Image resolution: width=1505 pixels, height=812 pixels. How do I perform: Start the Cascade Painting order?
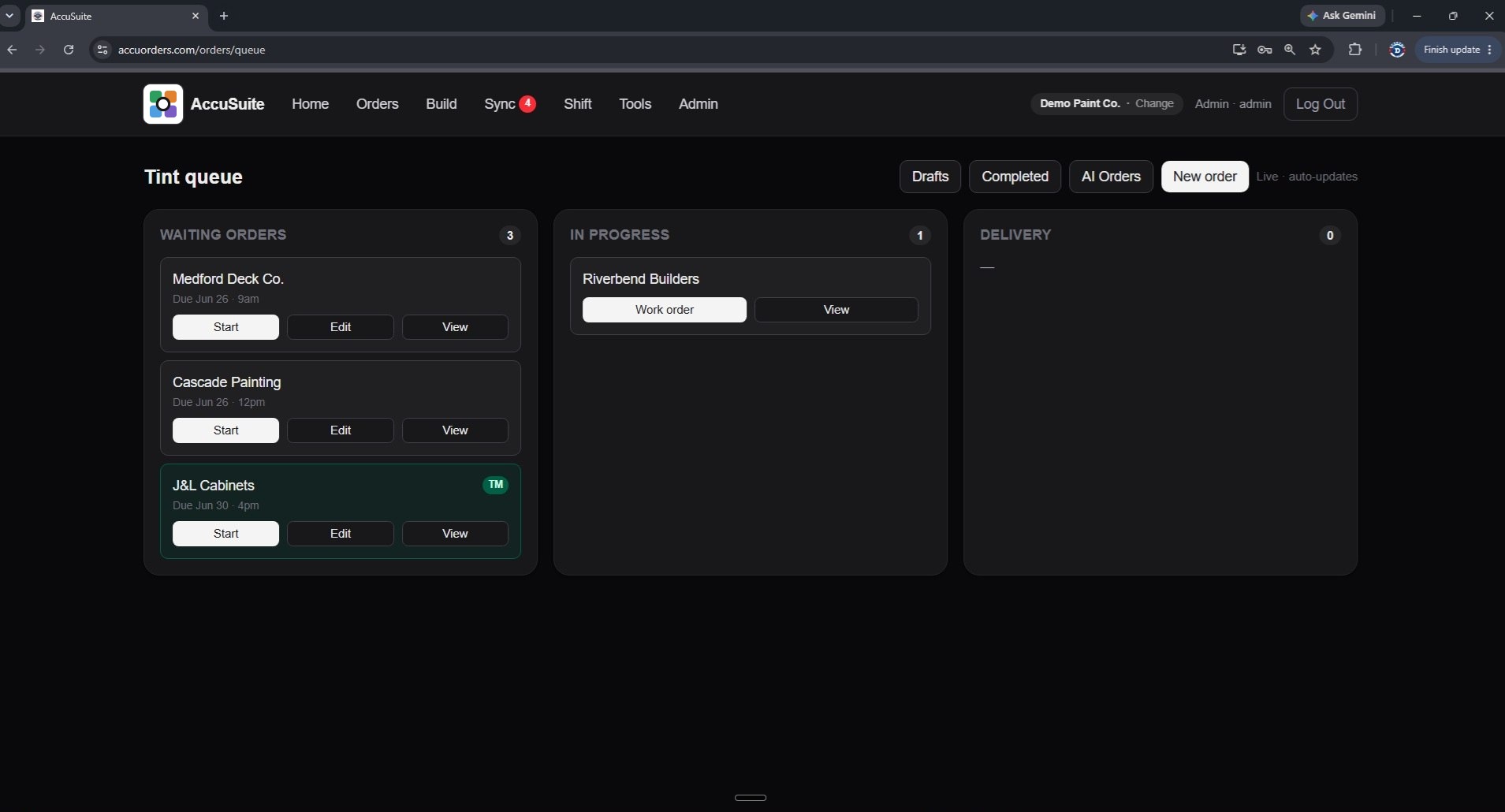225,430
